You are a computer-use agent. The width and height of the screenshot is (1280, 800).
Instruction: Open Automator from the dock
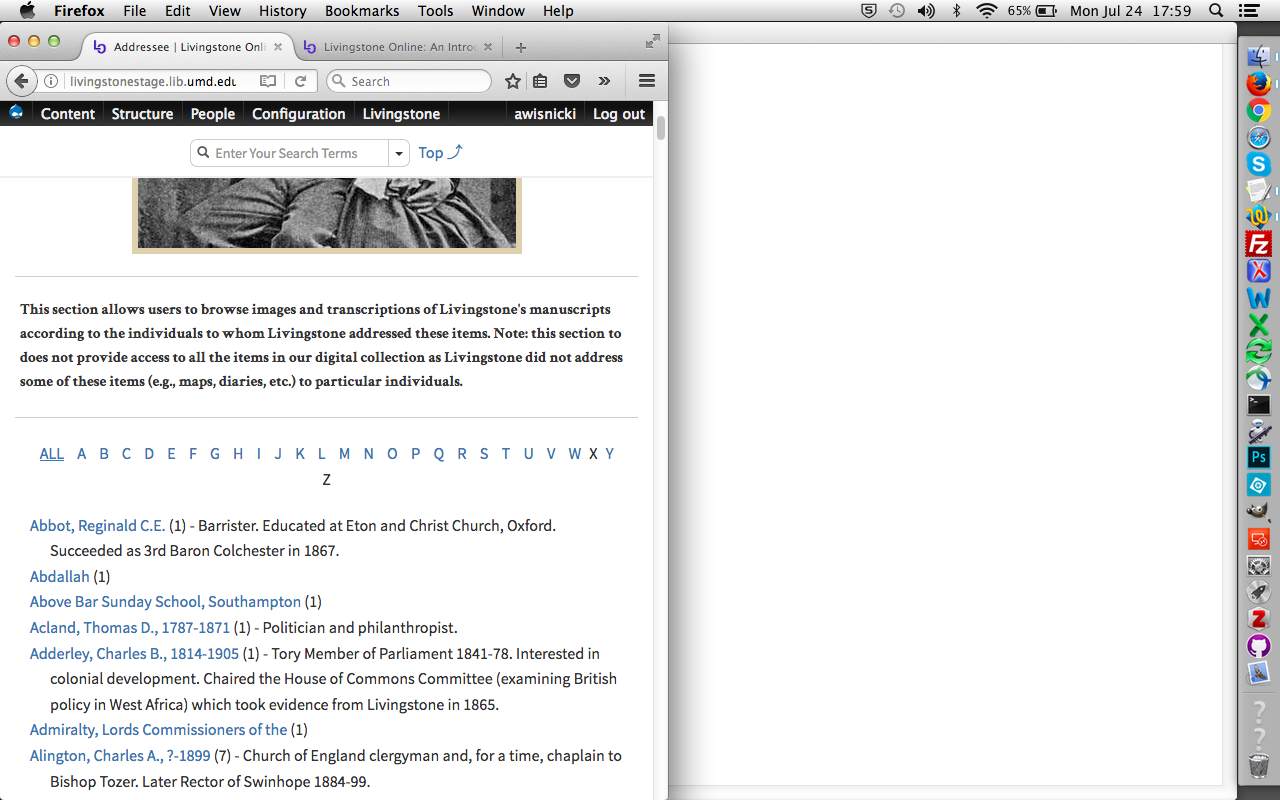click(1258, 432)
